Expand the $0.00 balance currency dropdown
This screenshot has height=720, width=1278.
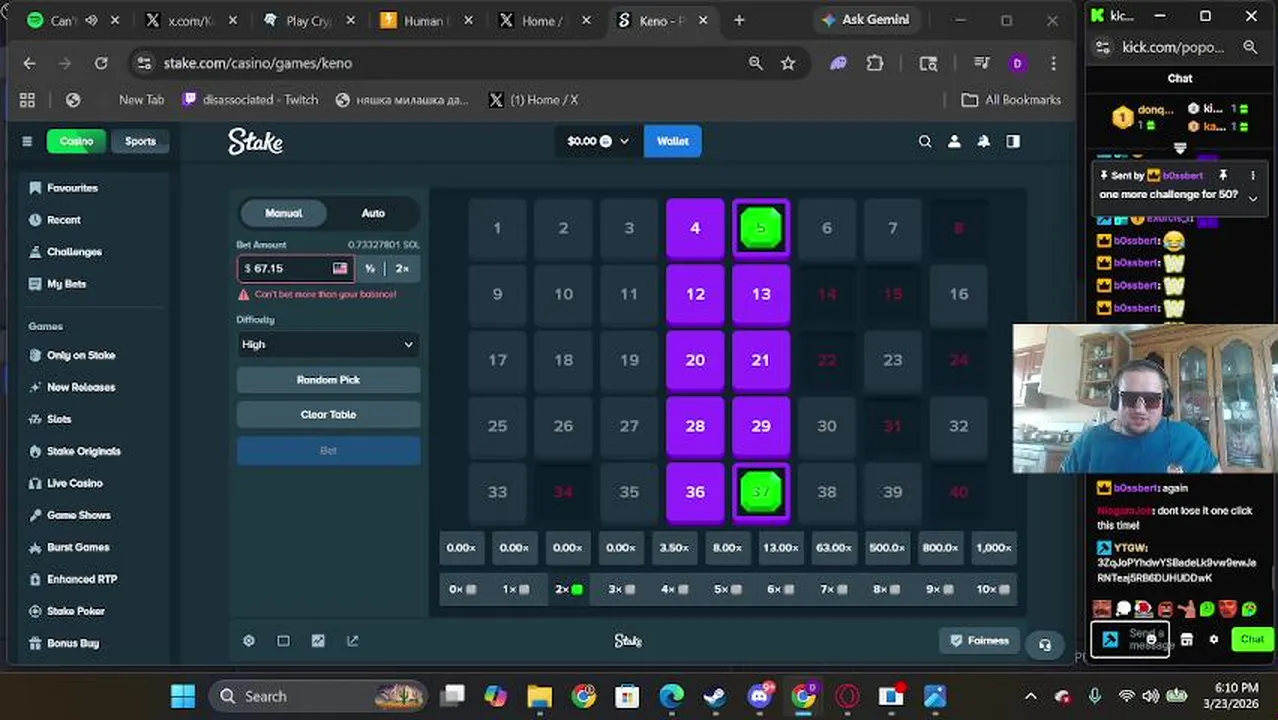click(x=598, y=141)
